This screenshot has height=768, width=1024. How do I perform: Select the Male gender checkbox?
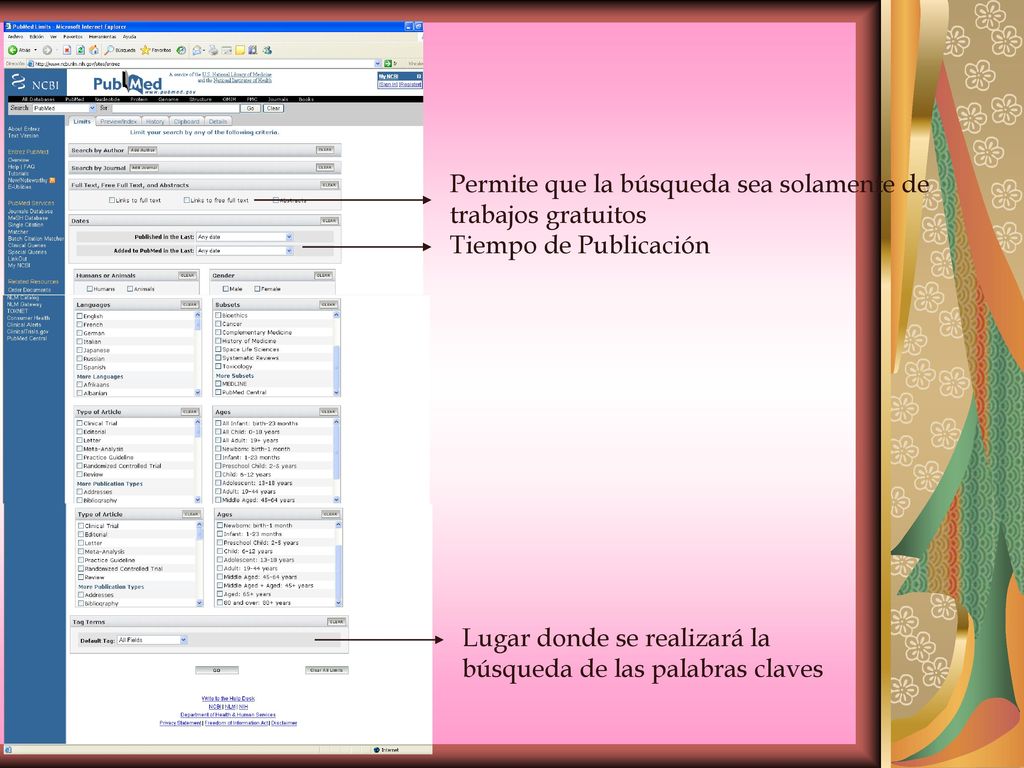point(226,289)
